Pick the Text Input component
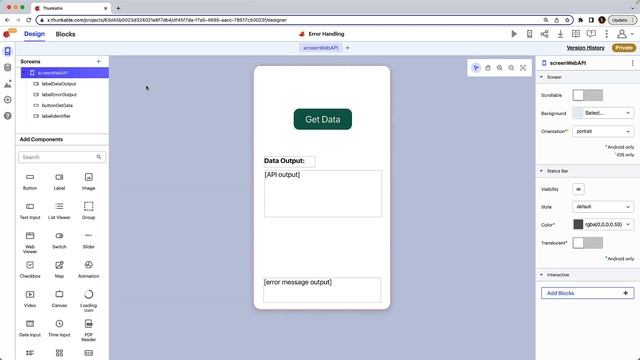This screenshot has width=640, height=360. [30, 211]
